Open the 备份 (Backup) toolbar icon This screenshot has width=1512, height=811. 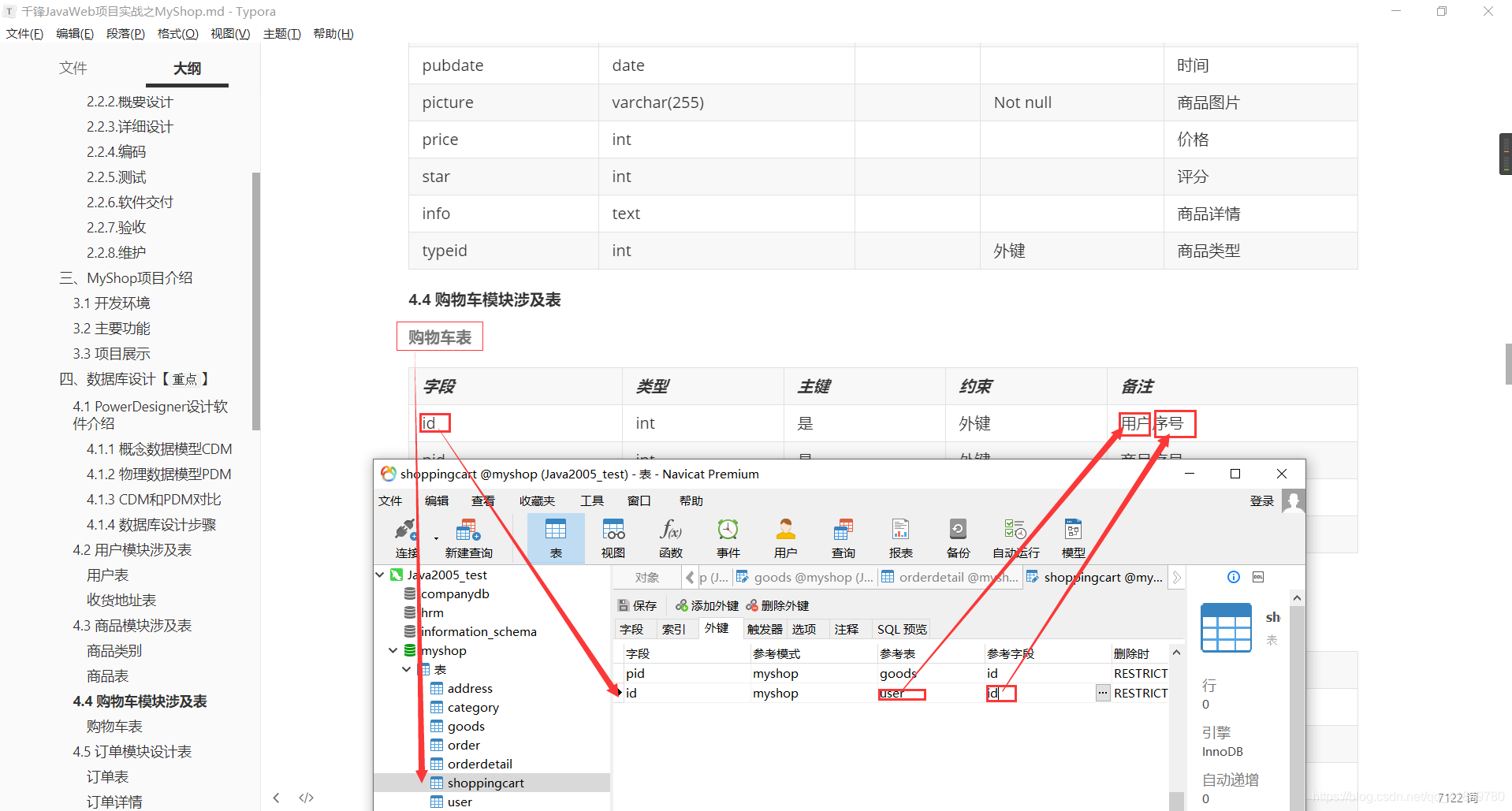[959, 538]
